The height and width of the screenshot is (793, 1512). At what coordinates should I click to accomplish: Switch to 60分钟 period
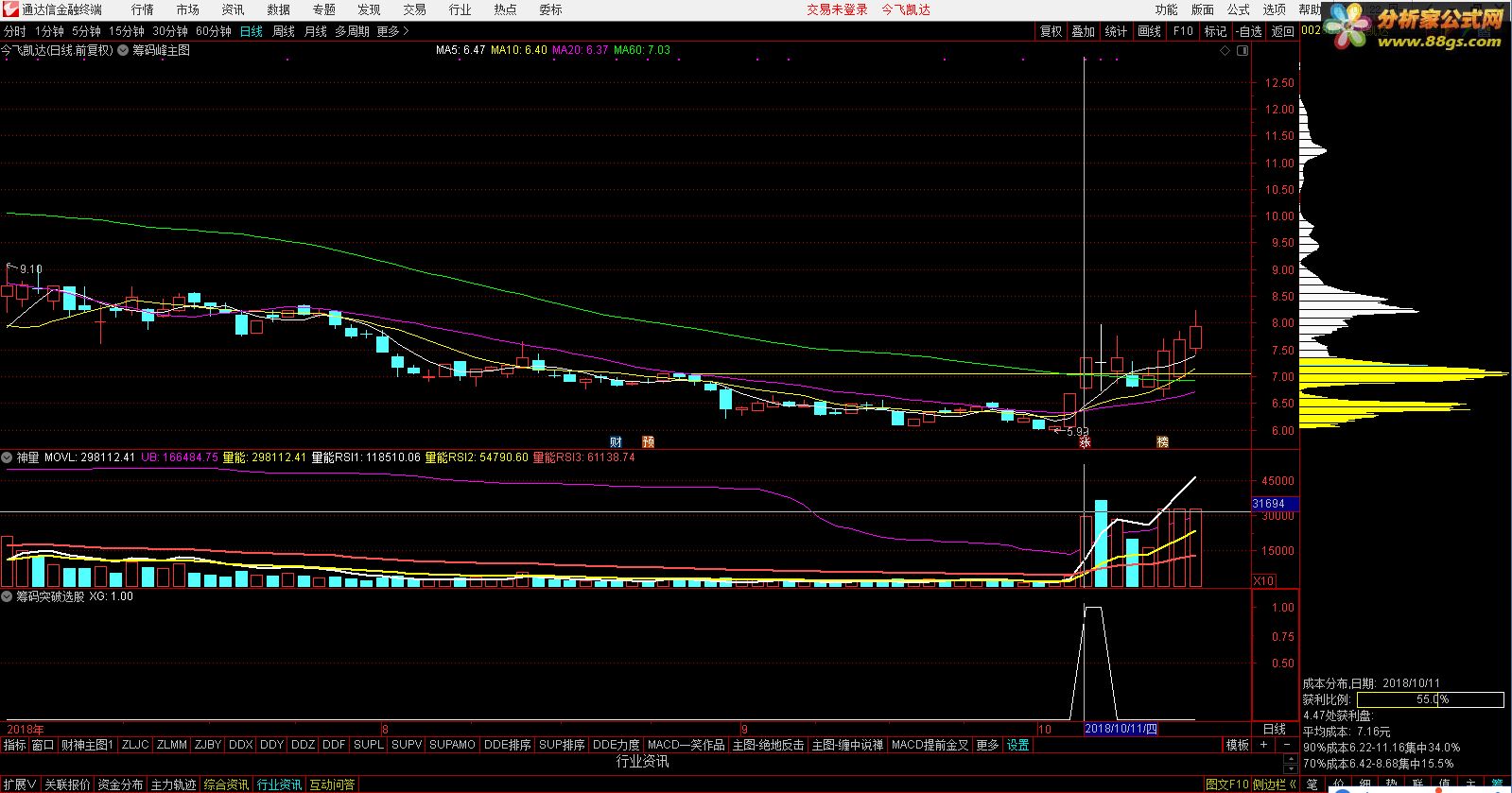(x=214, y=31)
